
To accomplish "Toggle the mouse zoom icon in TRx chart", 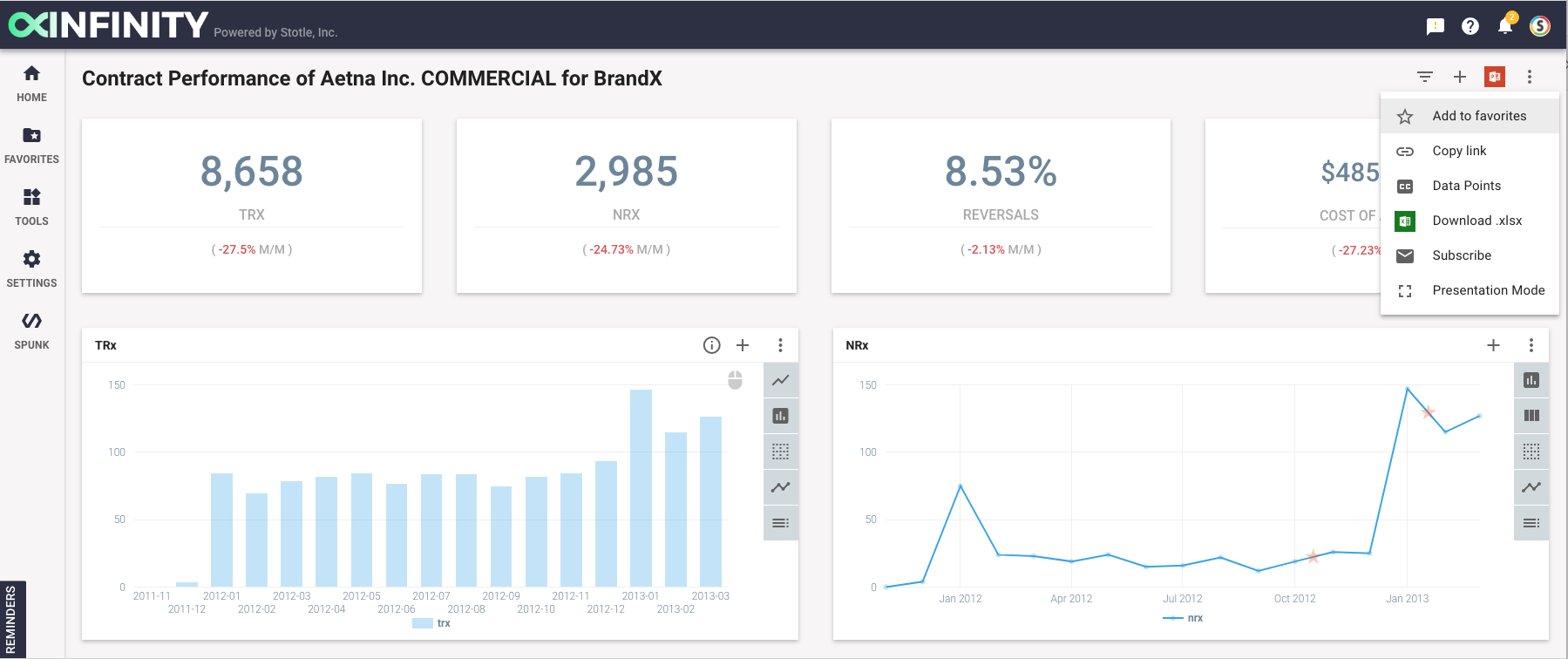I will click(735, 380).
